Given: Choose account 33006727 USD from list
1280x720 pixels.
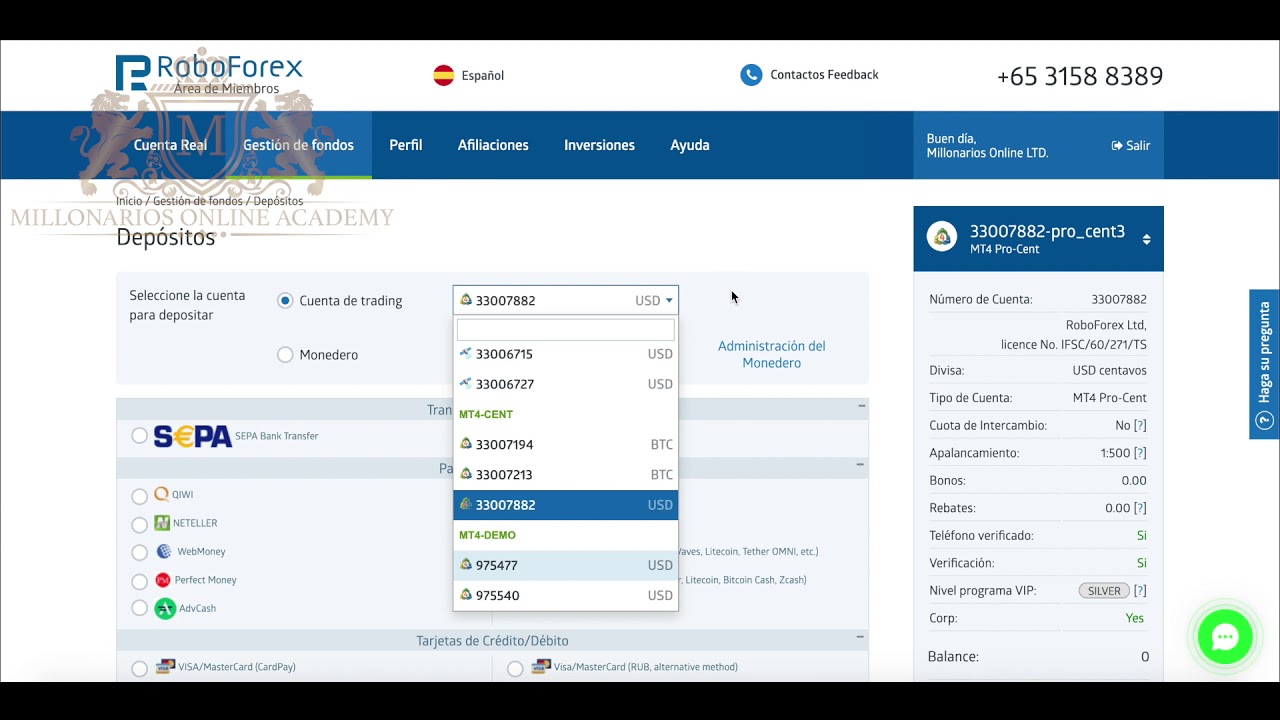Looking at the screenshot, I should (x=565, y=384).
